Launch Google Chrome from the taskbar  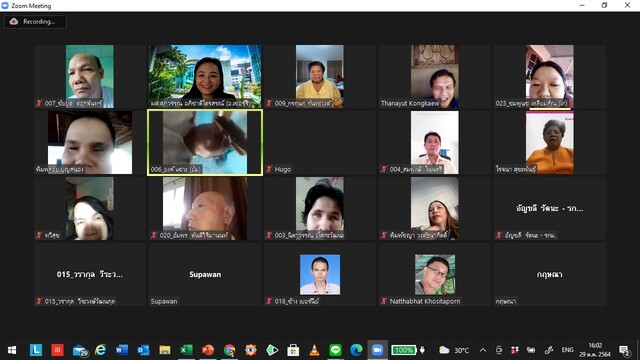(x=229, y=350)
